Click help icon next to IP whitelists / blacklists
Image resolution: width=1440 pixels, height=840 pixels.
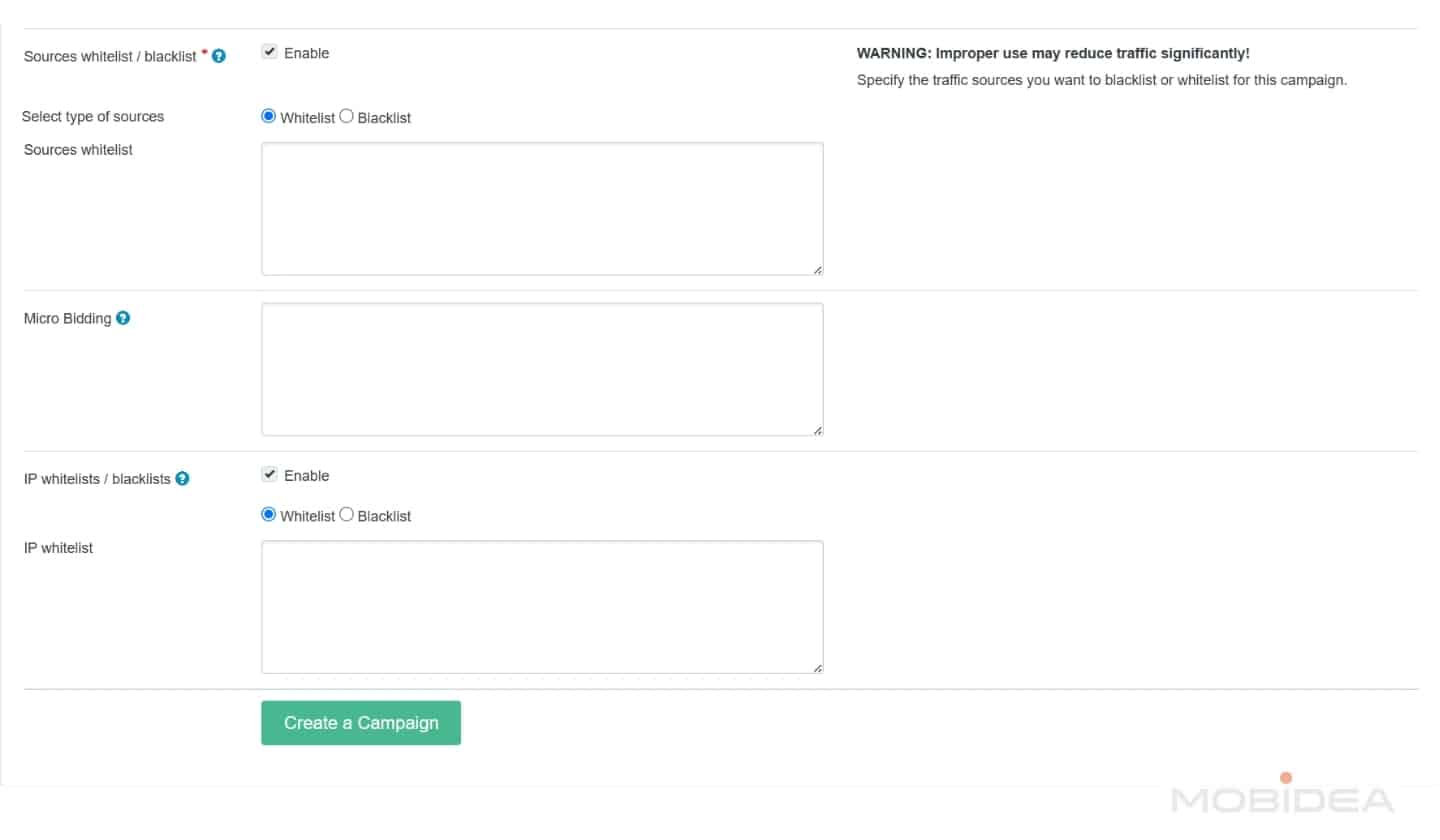182,479
